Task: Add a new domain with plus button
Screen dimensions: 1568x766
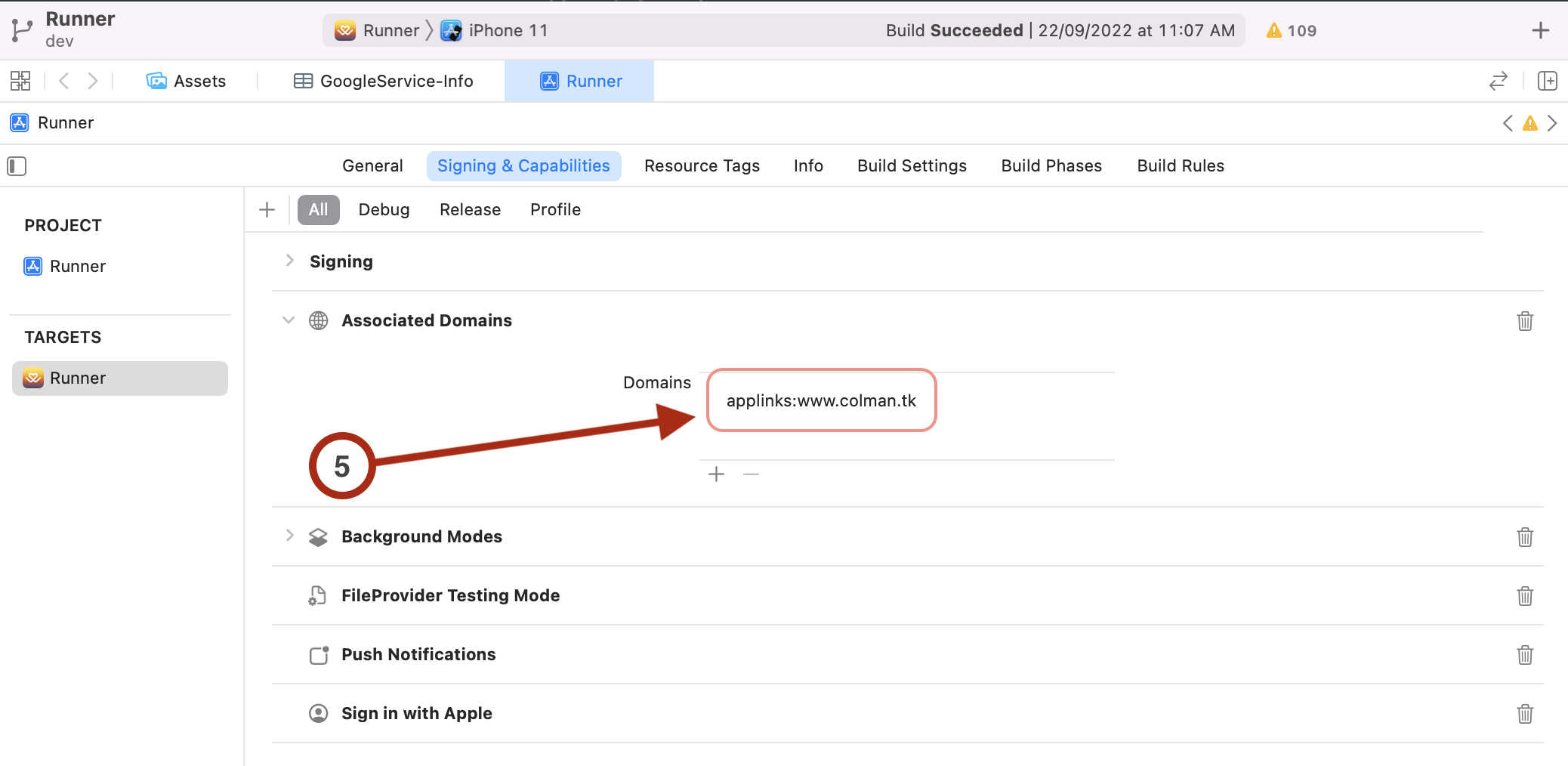Action: 716,474
